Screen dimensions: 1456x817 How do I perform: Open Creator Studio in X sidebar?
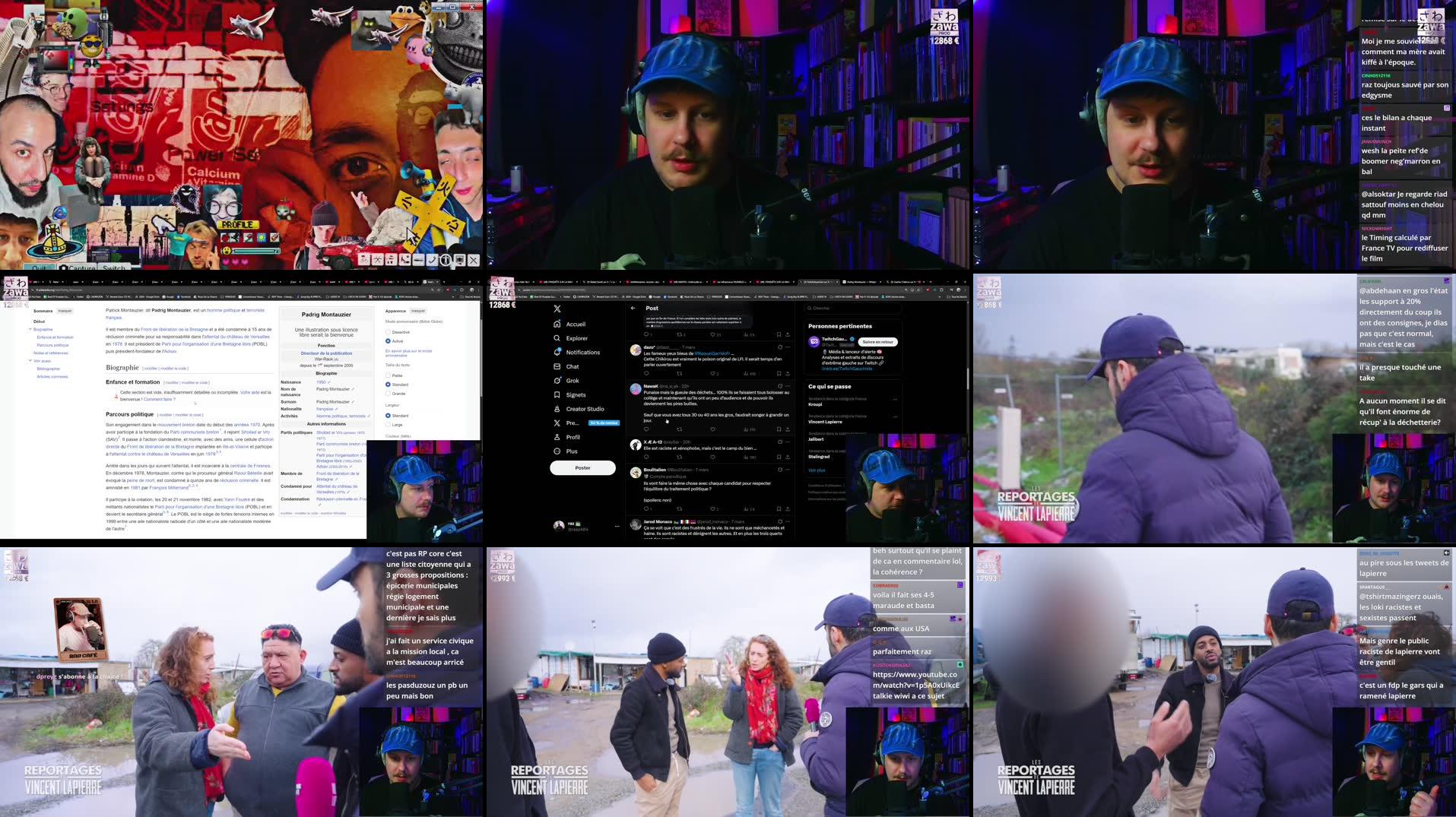(x=584, y=409)
